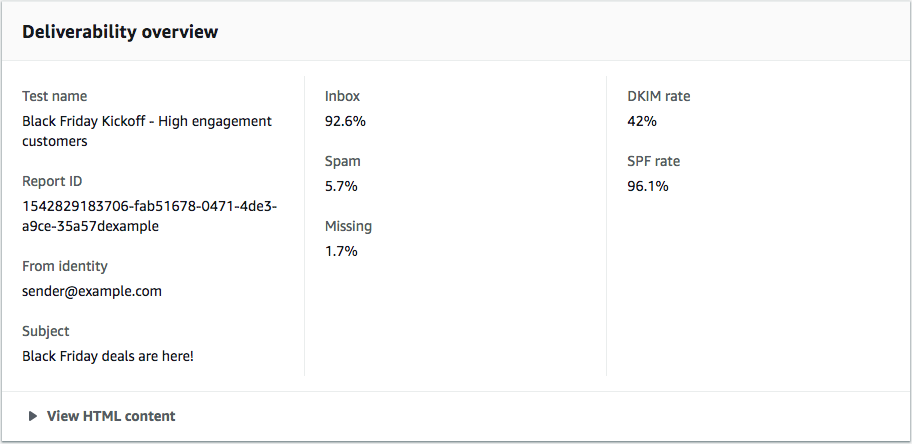
Task: Click the 5.7% spam rate value
Action: pos(341,186)
